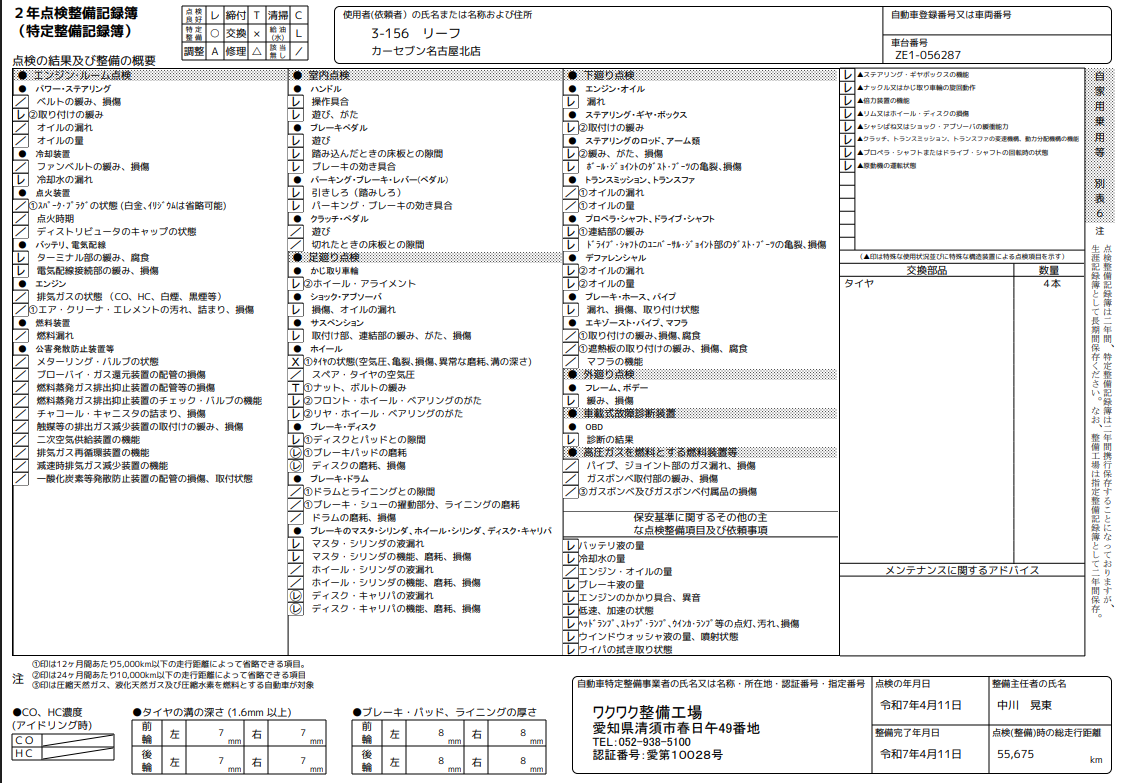Click the エンジン・ルーム点検 section header
Screen dimensions: 1122x783
(150, 75)
